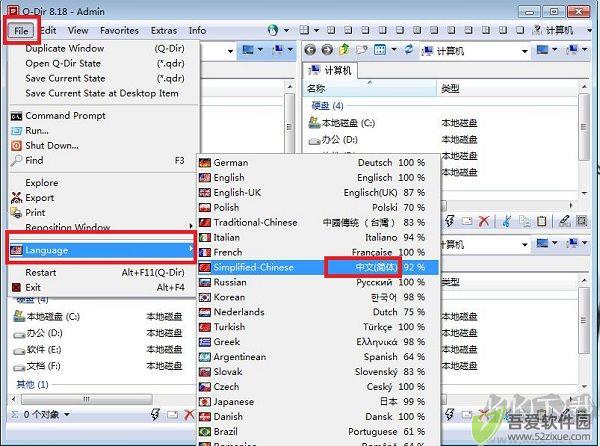The width and height of the screenshot is (600, 446).
Task: Pick German language option
Action: point(318,163)
